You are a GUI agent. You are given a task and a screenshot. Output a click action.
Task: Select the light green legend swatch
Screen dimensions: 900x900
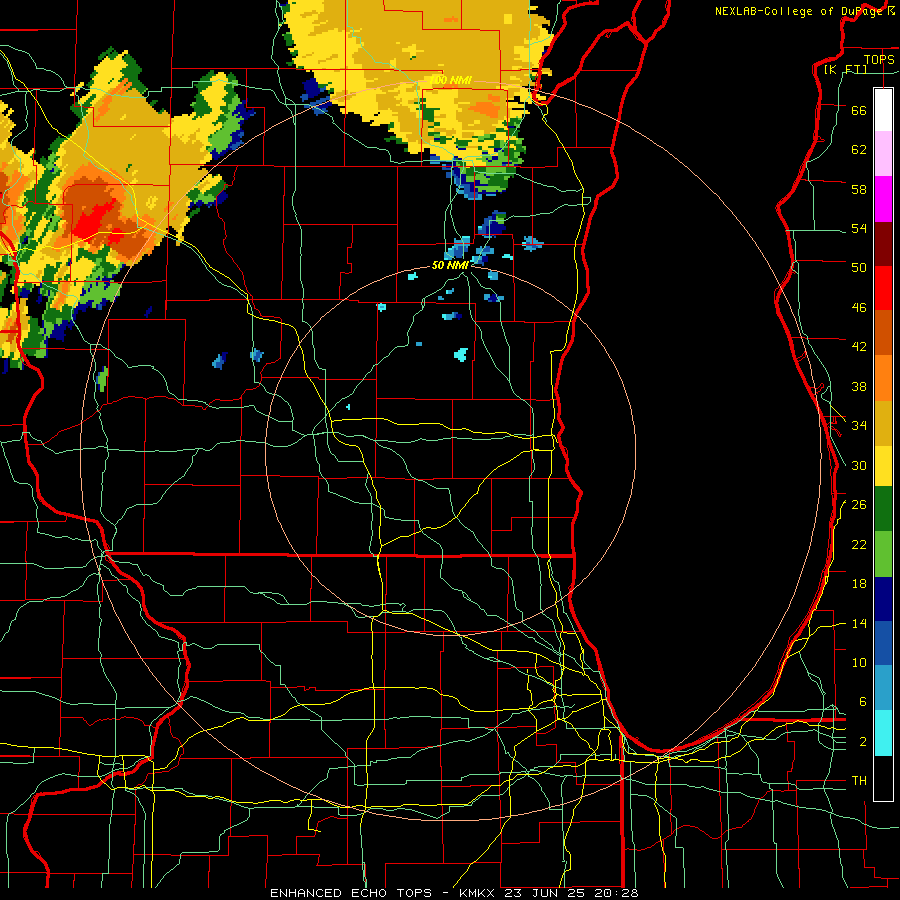click(883, 554)
